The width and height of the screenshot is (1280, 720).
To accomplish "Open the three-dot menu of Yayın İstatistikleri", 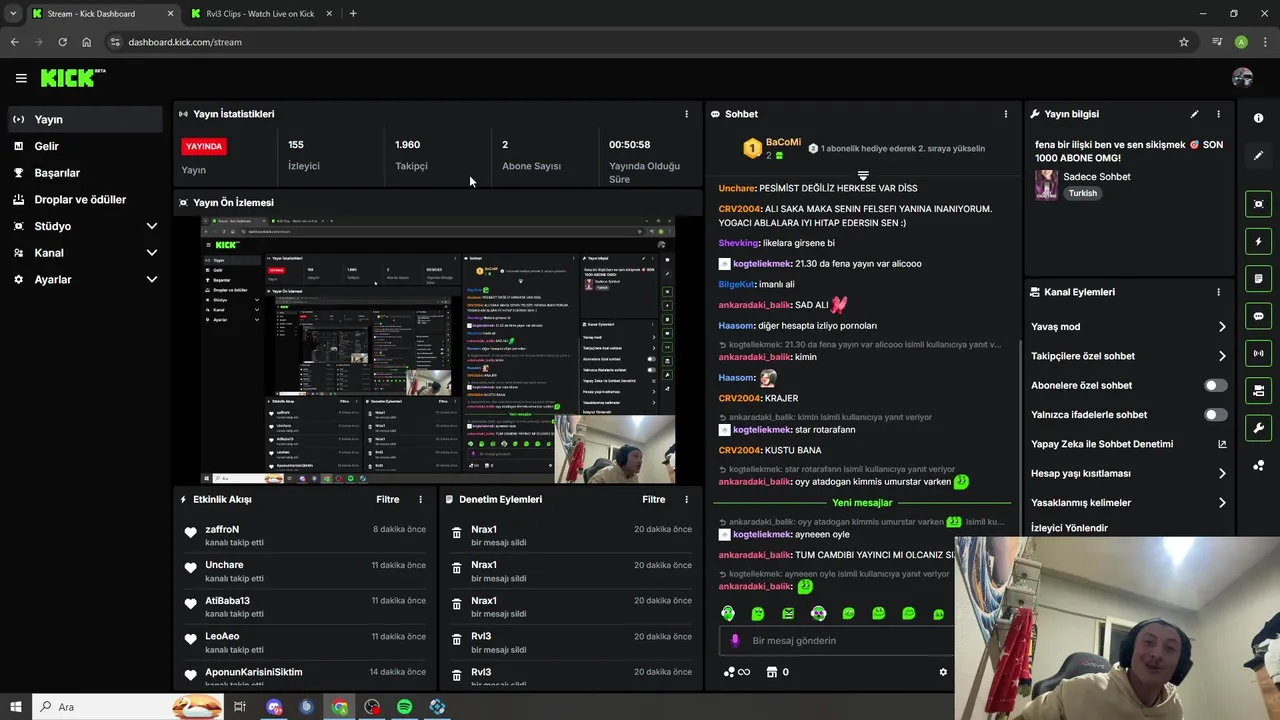I will [686, 114].
